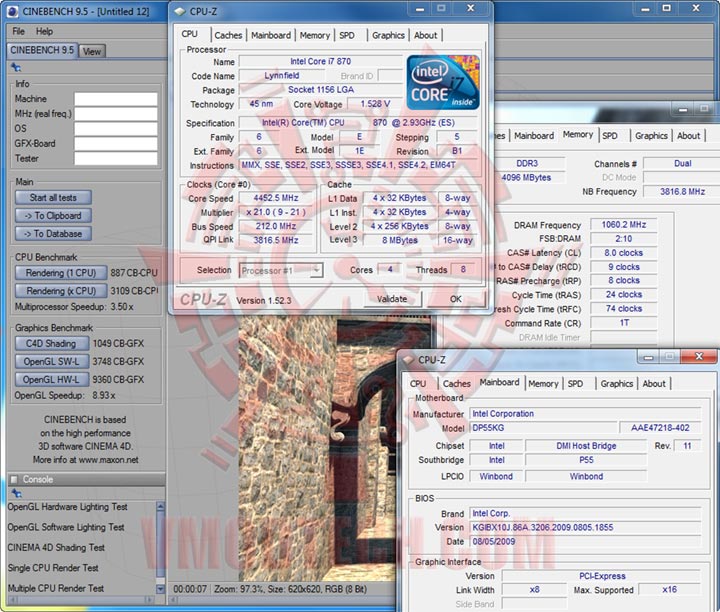The width and height of the screenshot is (720, 612).
Task: Click Mainboard tab in the Memory CPU-Z window
Action: pos(534,136)
